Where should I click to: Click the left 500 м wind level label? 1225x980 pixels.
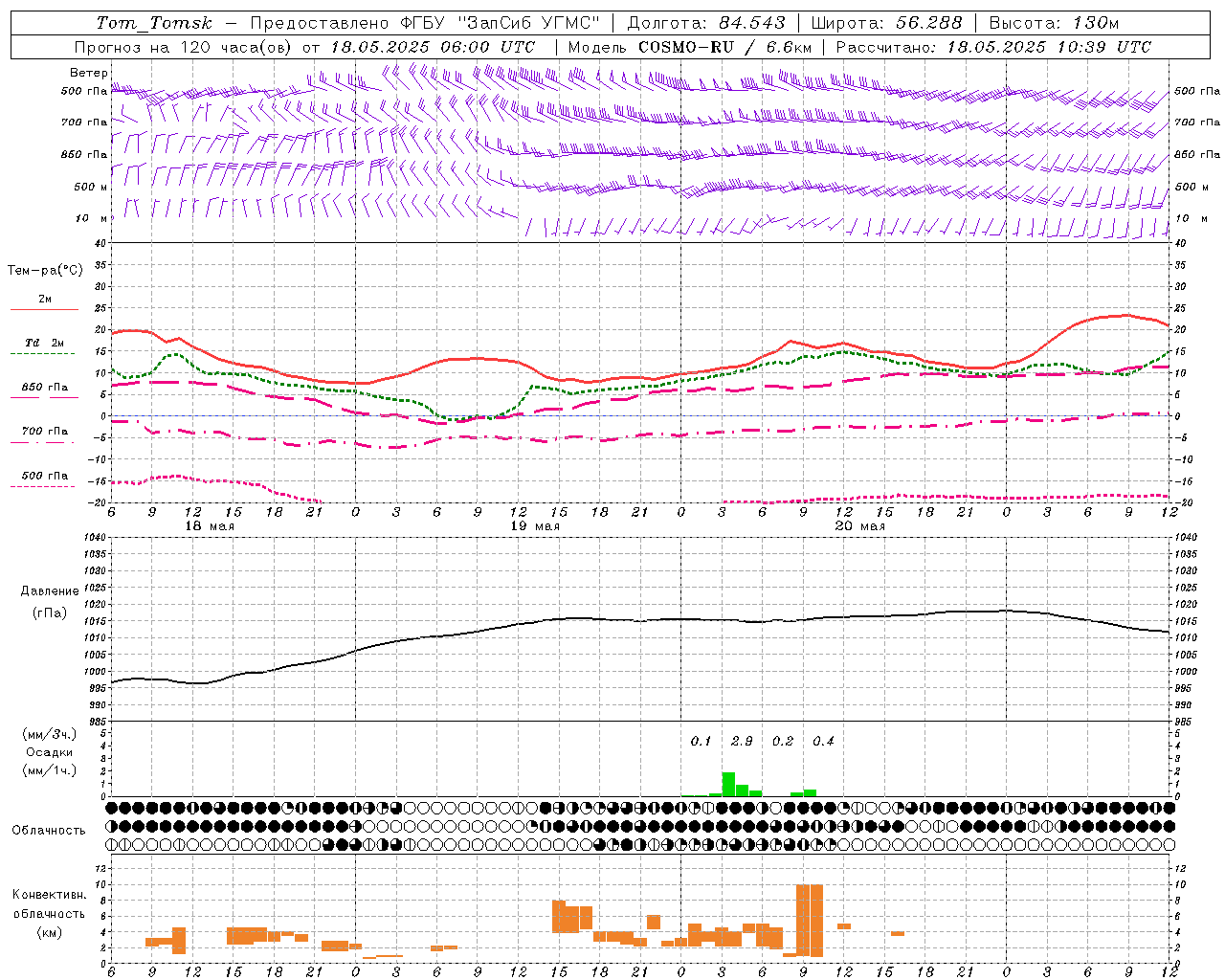pyautogui.click(x=91, y=187)
